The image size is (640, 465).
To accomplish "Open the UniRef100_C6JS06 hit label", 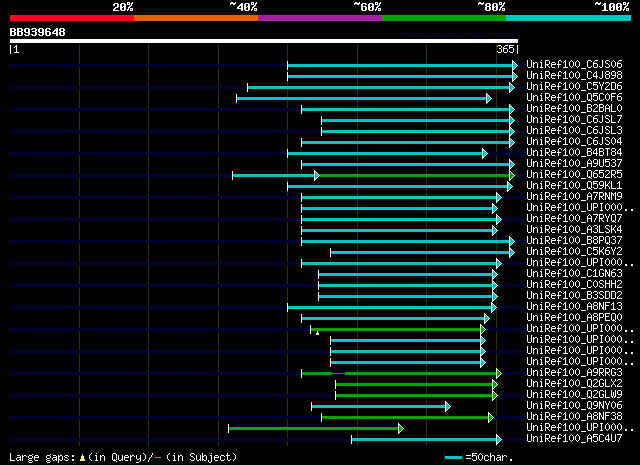I will tap(574, 65).
